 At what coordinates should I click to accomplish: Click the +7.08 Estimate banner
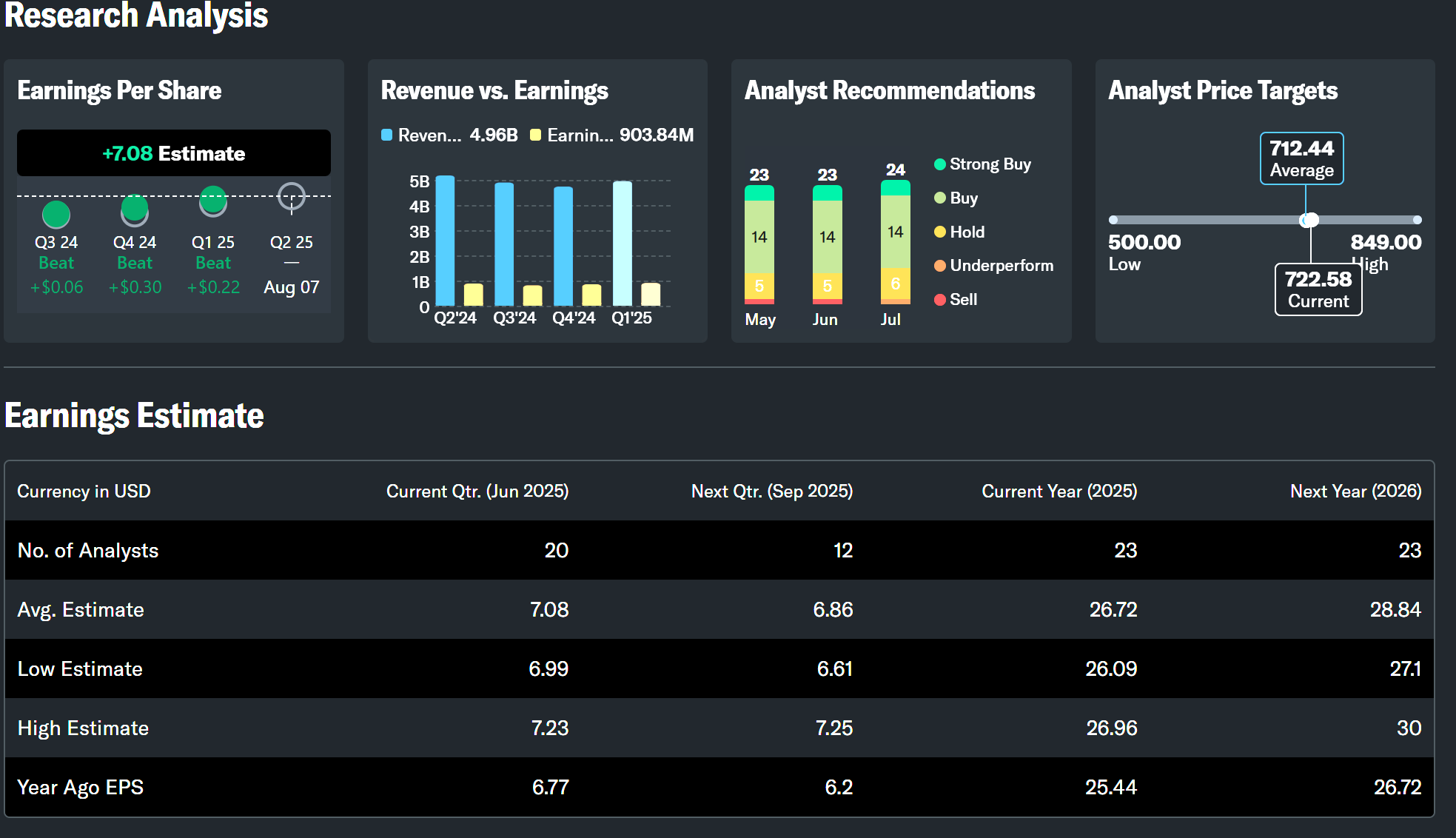pos(174,153)
